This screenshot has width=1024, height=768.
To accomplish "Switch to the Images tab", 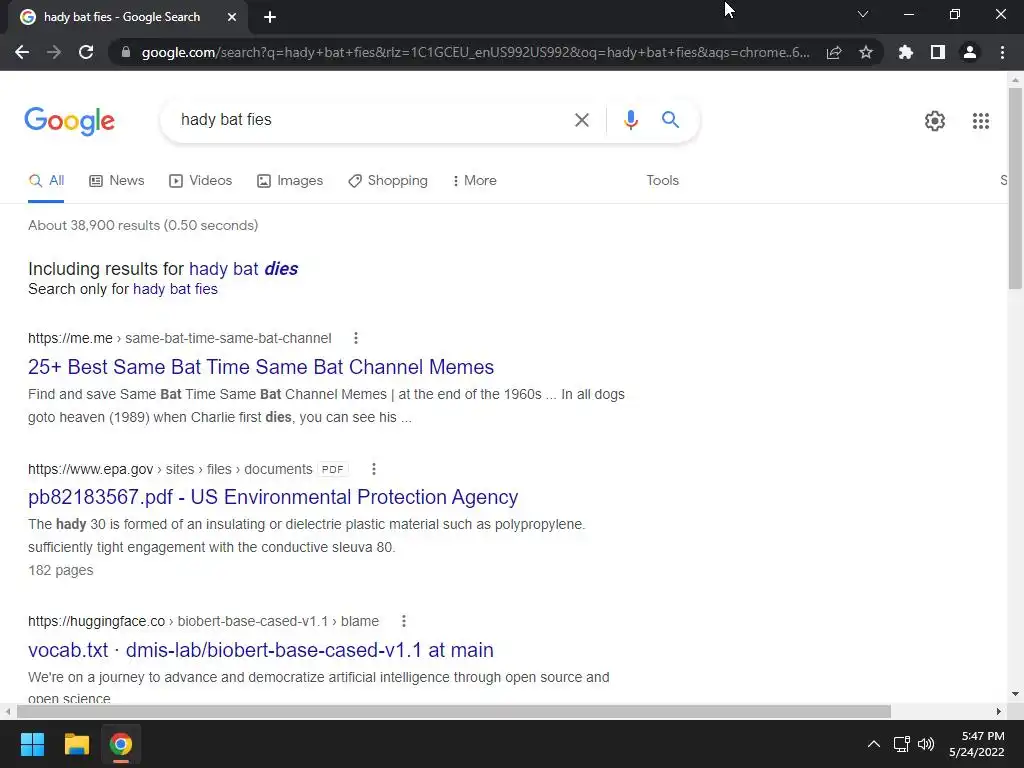I will point(289,181).
